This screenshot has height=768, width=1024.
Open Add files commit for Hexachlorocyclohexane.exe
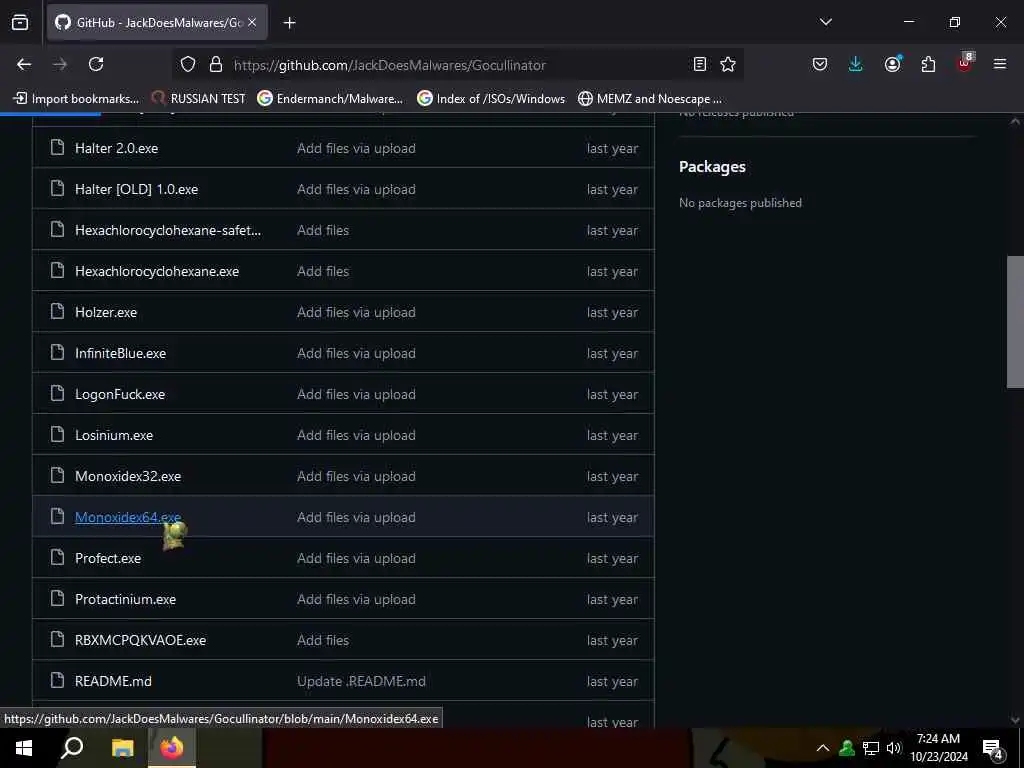click(x=323, y=271)
